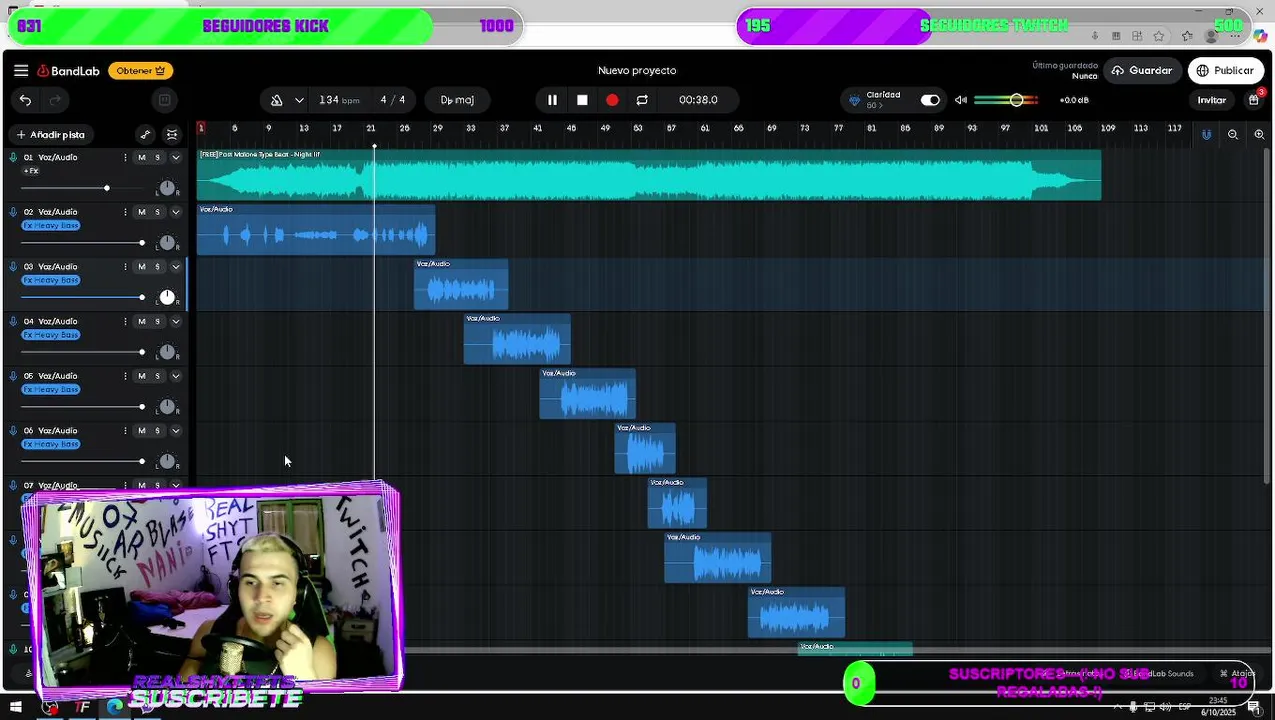Open options menu for track 04
This screenshot has height=720, width=1275.
coord(125,321)
